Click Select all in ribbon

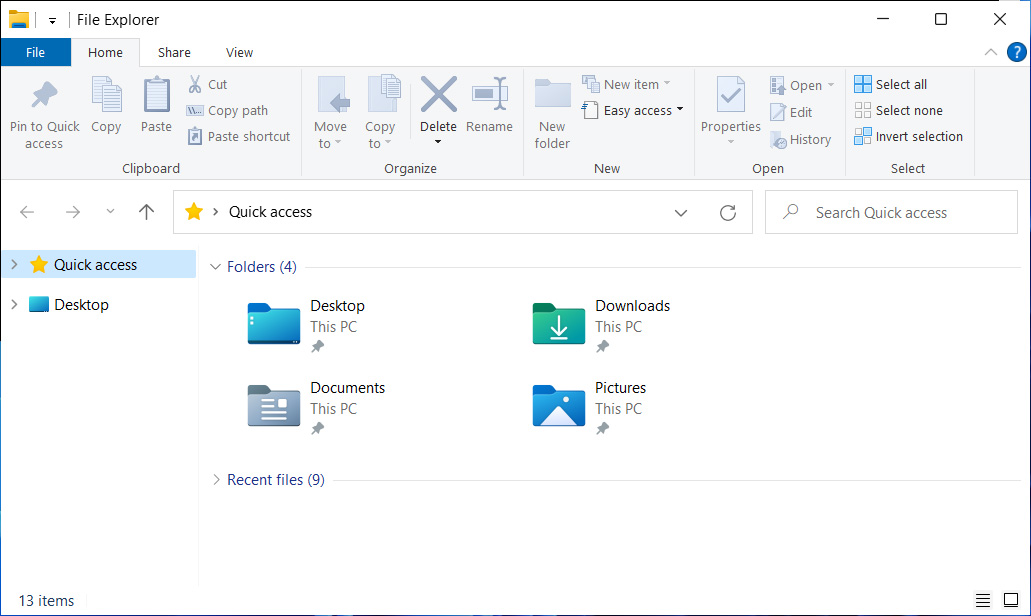coord(891,84)
